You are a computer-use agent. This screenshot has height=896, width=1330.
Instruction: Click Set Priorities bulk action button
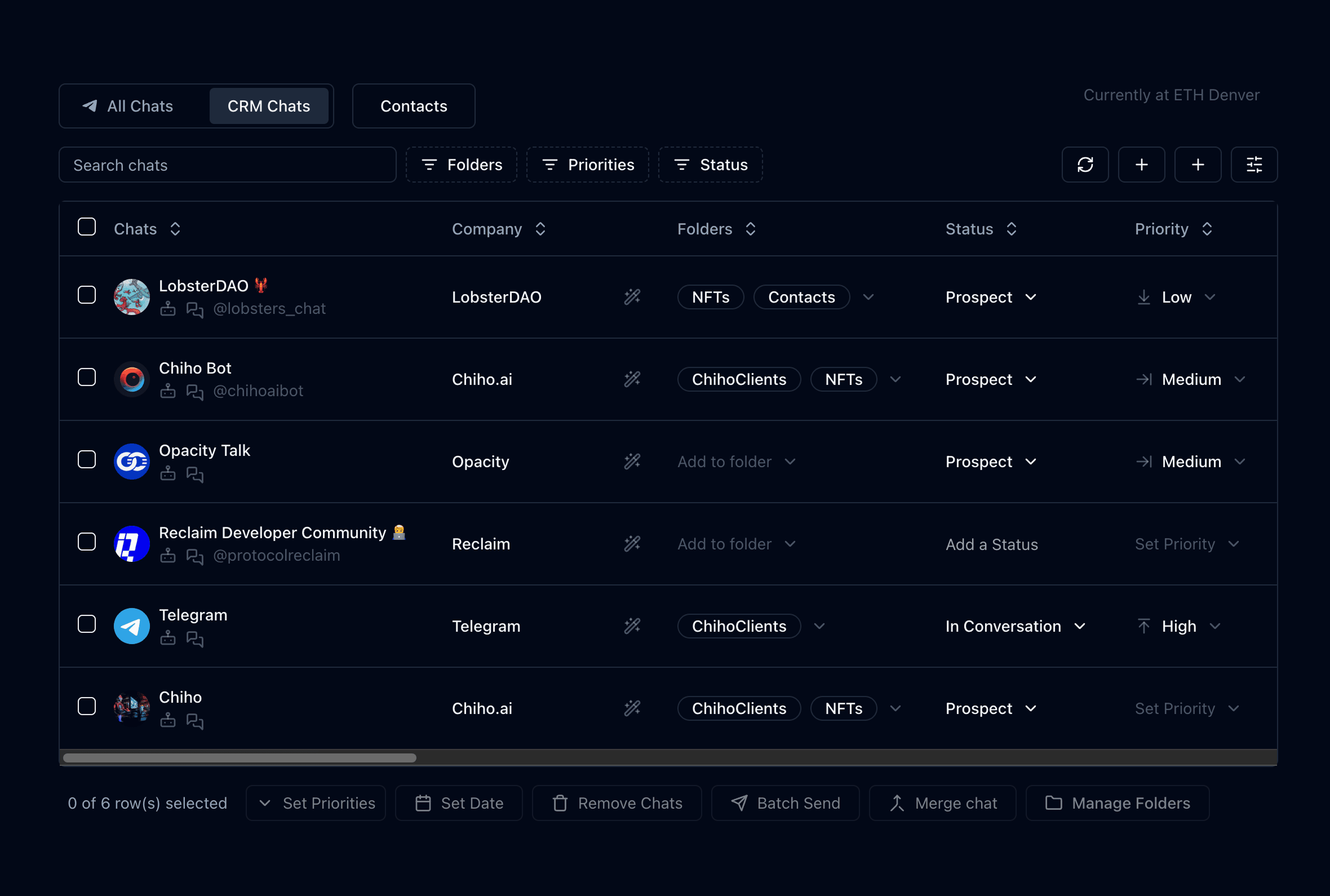(316, 803)
